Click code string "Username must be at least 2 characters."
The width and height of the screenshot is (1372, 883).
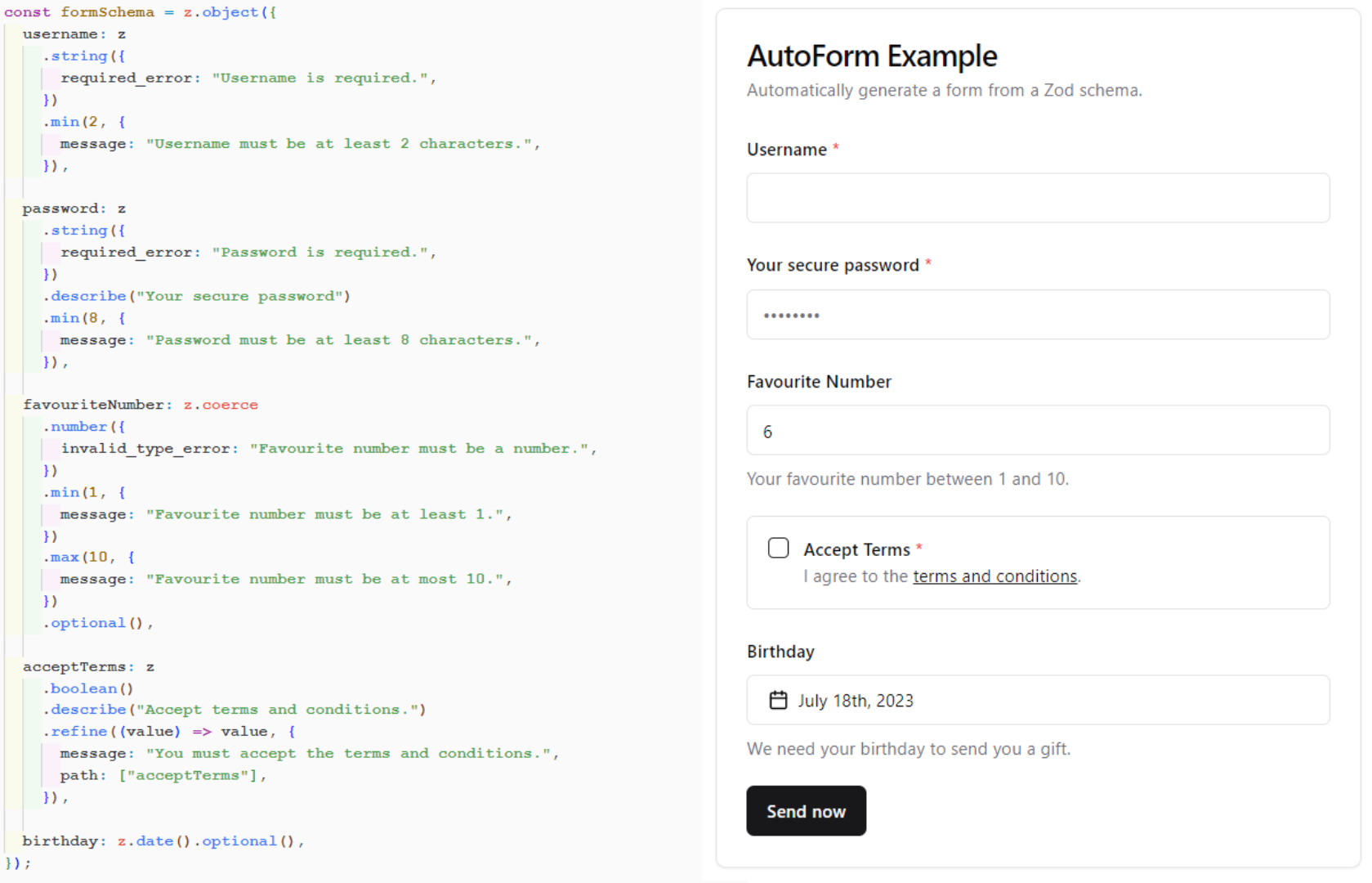339,144
